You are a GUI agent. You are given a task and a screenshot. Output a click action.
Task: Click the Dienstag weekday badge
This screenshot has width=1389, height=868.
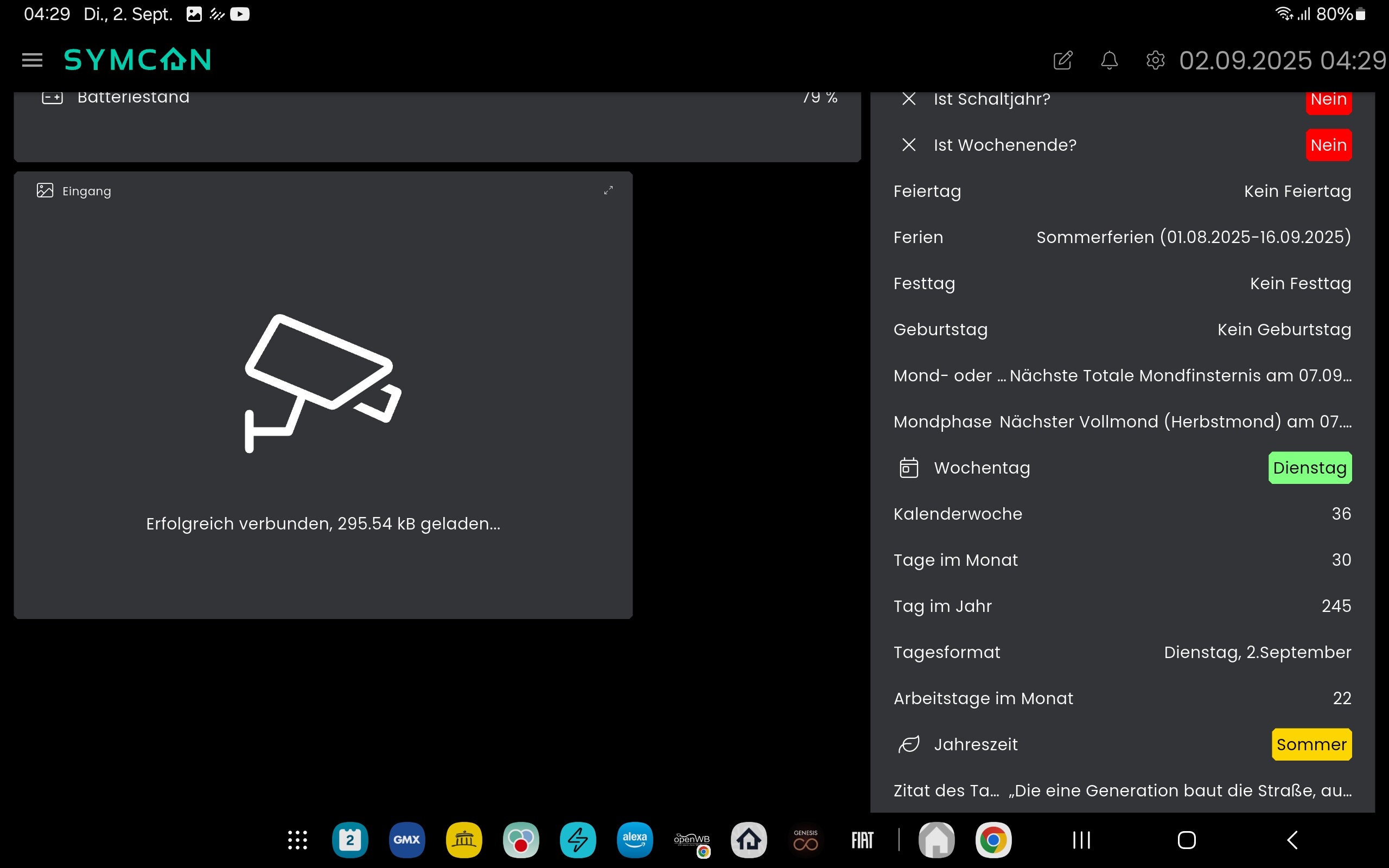tap(1309, 468)
